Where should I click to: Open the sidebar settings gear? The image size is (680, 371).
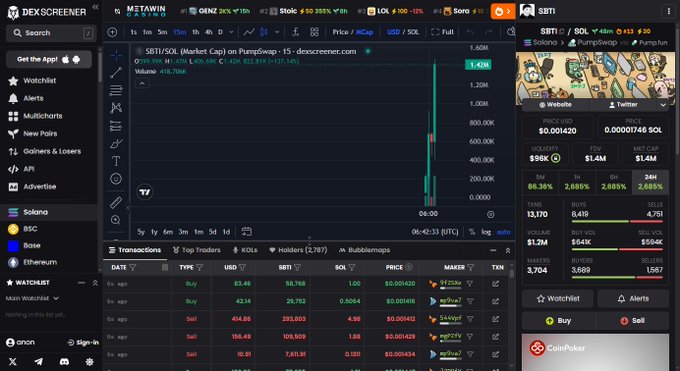click(x=89, y=361)
